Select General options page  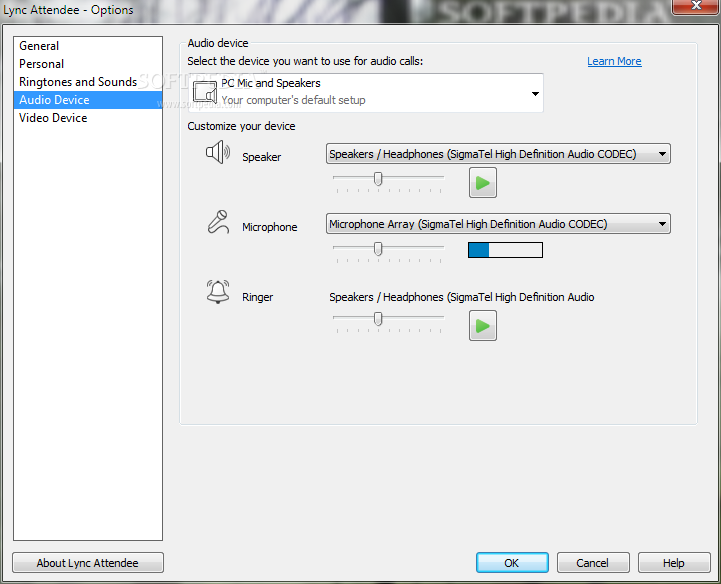pos(88,46)
